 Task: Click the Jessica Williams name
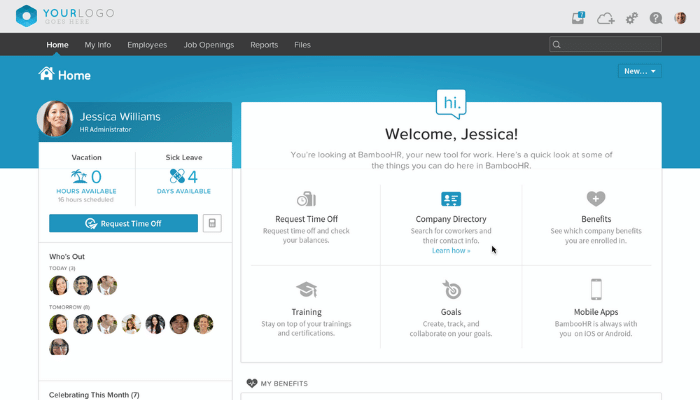(x=120, y=117)
